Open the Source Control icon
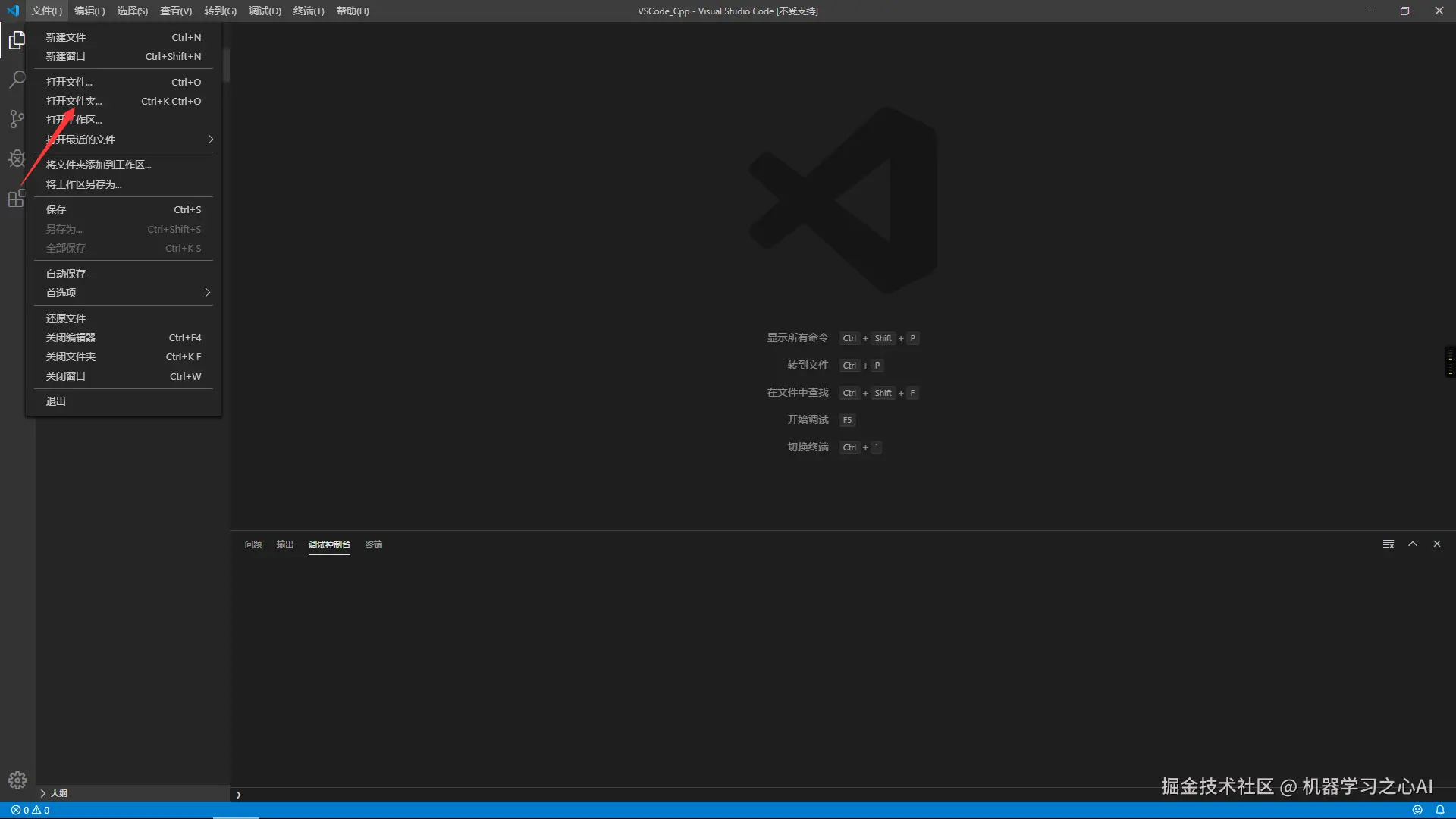 [17, 119]
